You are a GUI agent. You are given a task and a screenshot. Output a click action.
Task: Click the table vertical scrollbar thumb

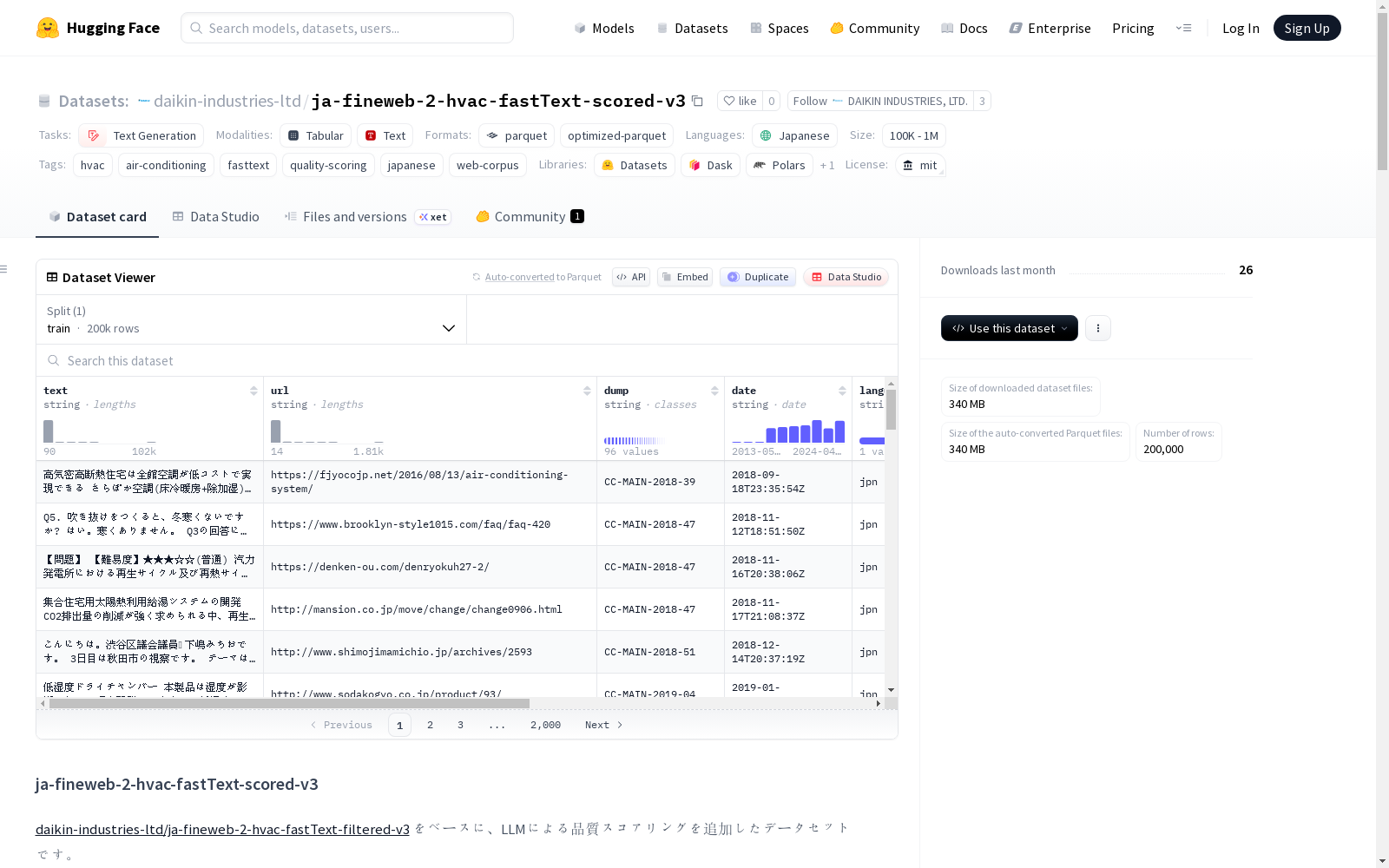891,409
